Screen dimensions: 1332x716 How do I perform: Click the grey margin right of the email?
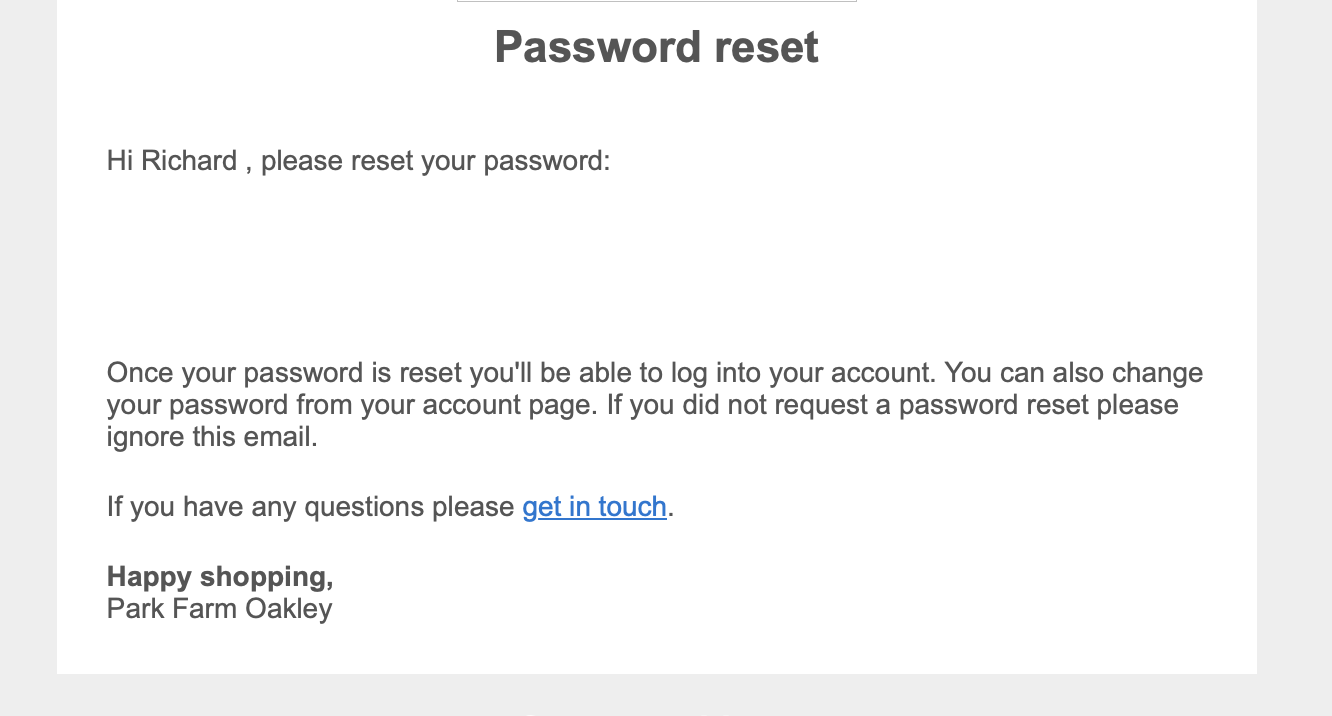1294,350
